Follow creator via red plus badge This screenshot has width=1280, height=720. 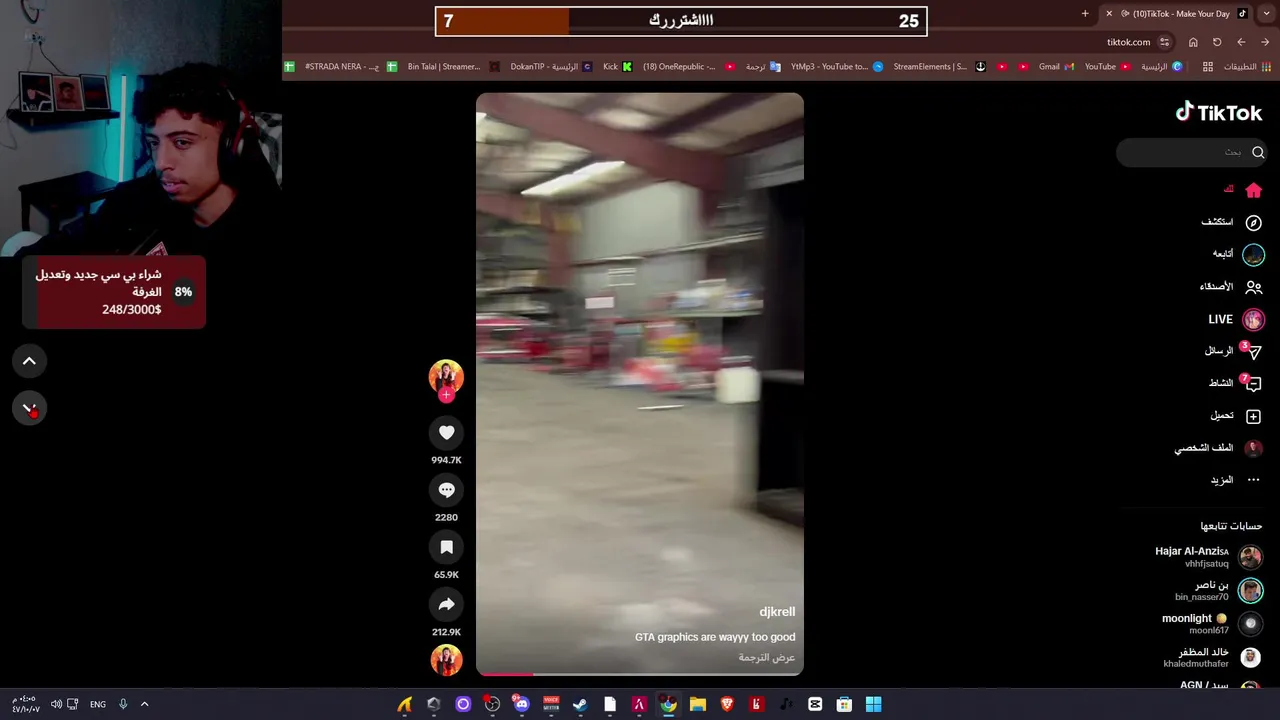446,395
